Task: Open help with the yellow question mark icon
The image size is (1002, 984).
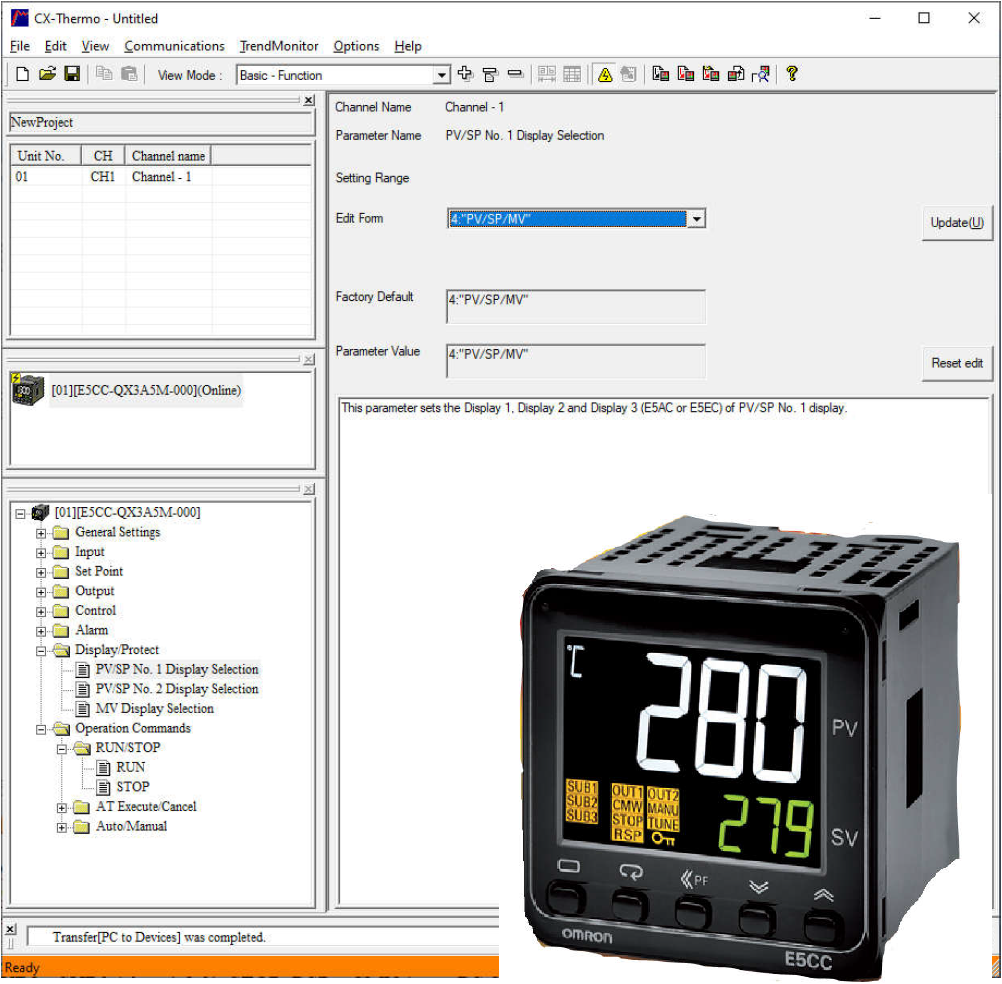Action: click(792, 74)
